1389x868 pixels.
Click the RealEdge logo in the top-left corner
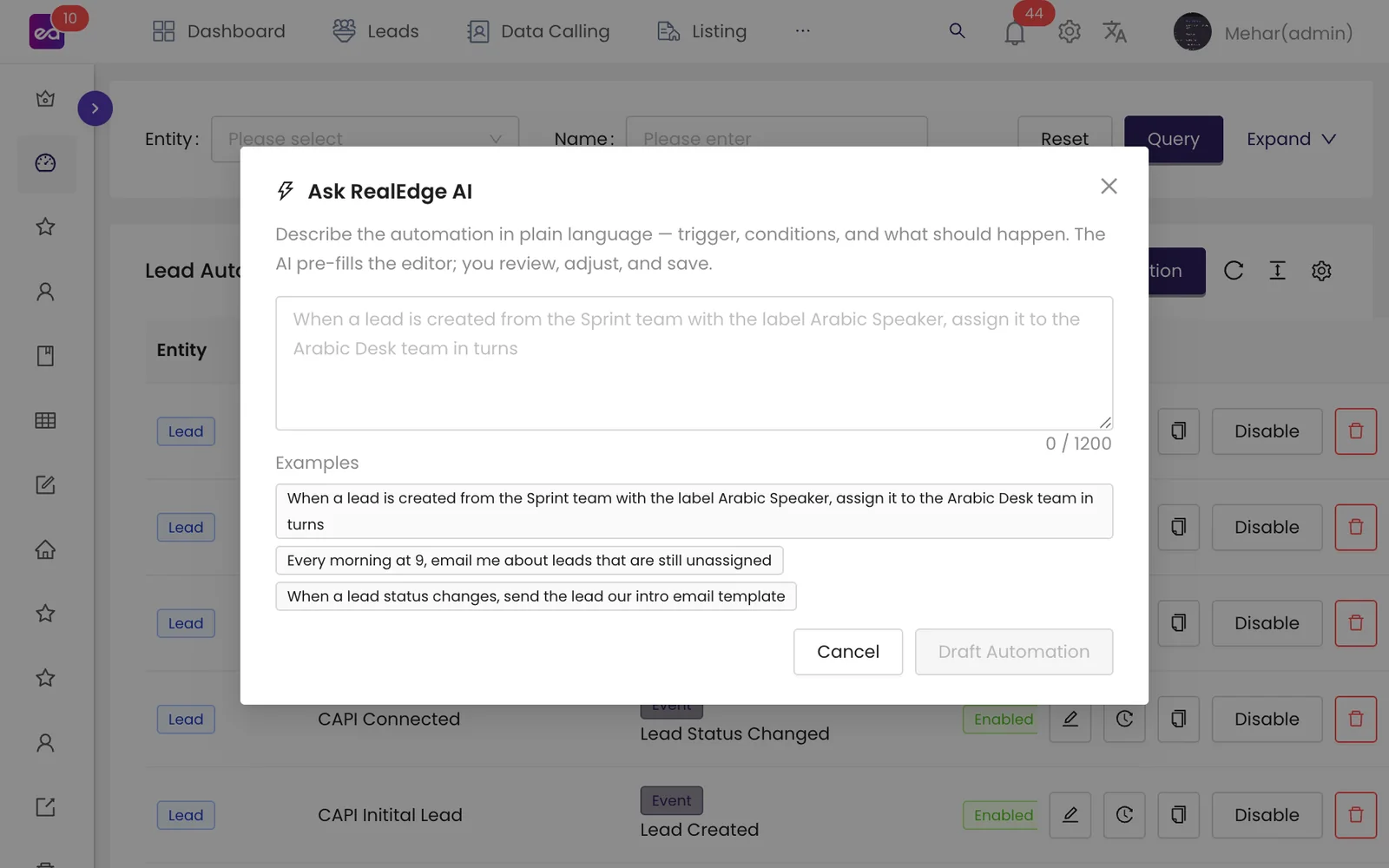(47, 32)
